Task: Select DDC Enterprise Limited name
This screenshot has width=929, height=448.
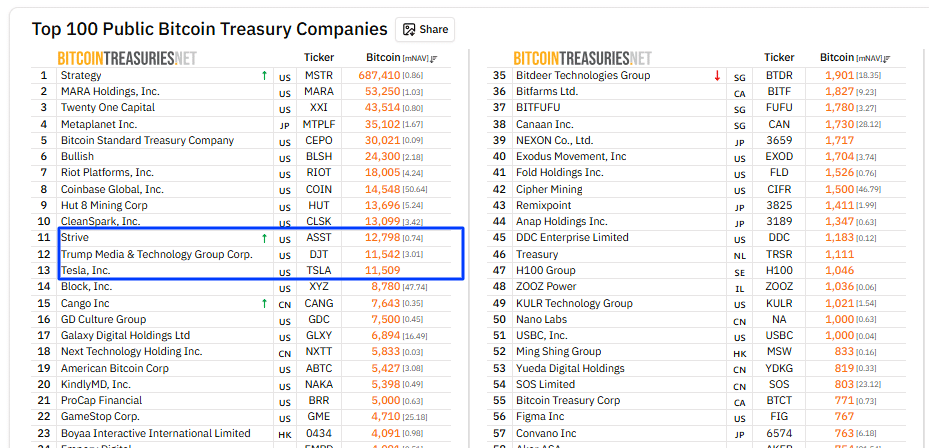Action: coord(572,238)
